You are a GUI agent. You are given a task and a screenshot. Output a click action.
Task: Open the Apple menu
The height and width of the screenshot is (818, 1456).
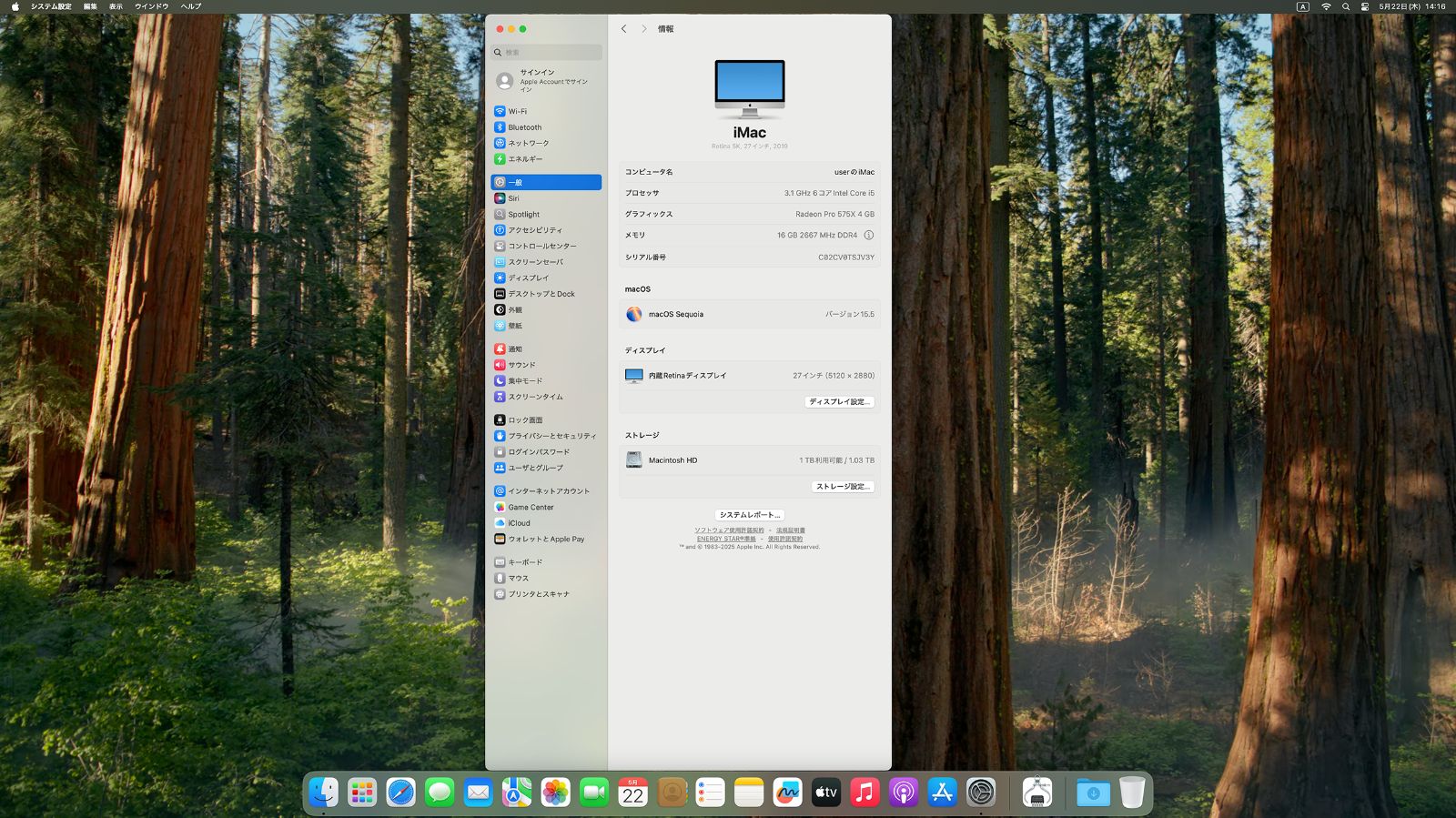[x=15, y=6]
